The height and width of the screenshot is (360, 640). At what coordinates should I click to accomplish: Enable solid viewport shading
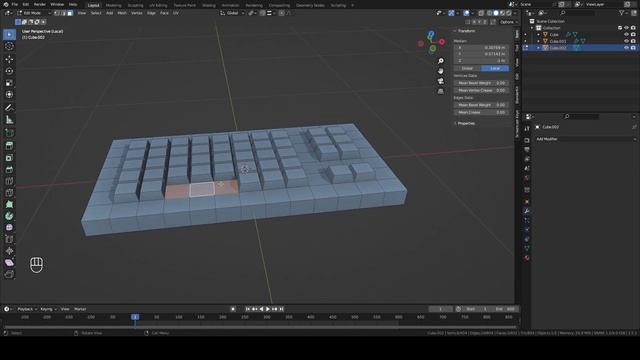(496, 13)
